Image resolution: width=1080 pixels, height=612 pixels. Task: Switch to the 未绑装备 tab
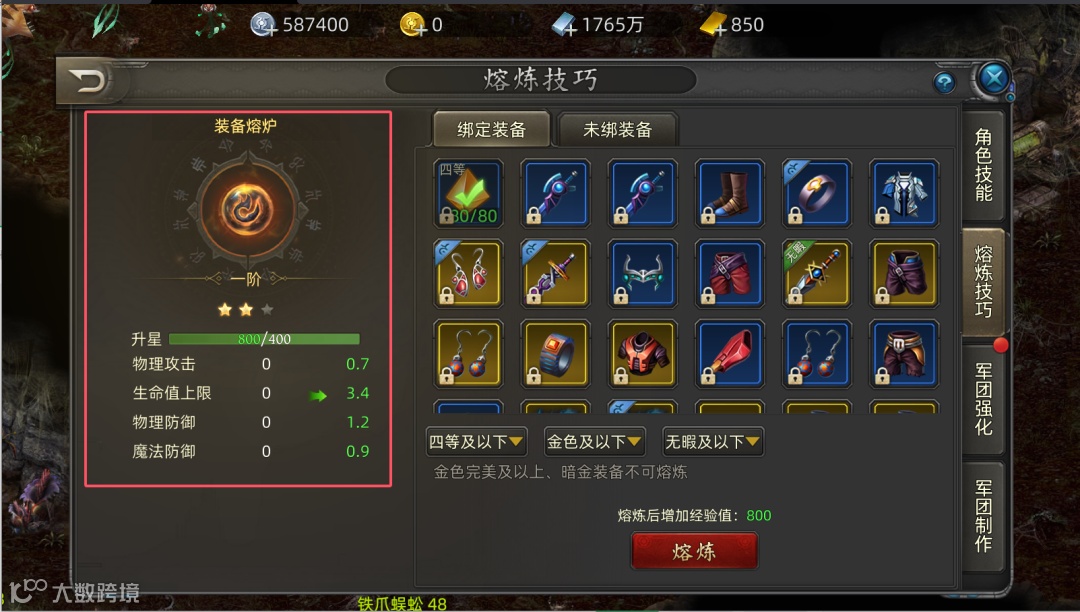tap(617, 129)
